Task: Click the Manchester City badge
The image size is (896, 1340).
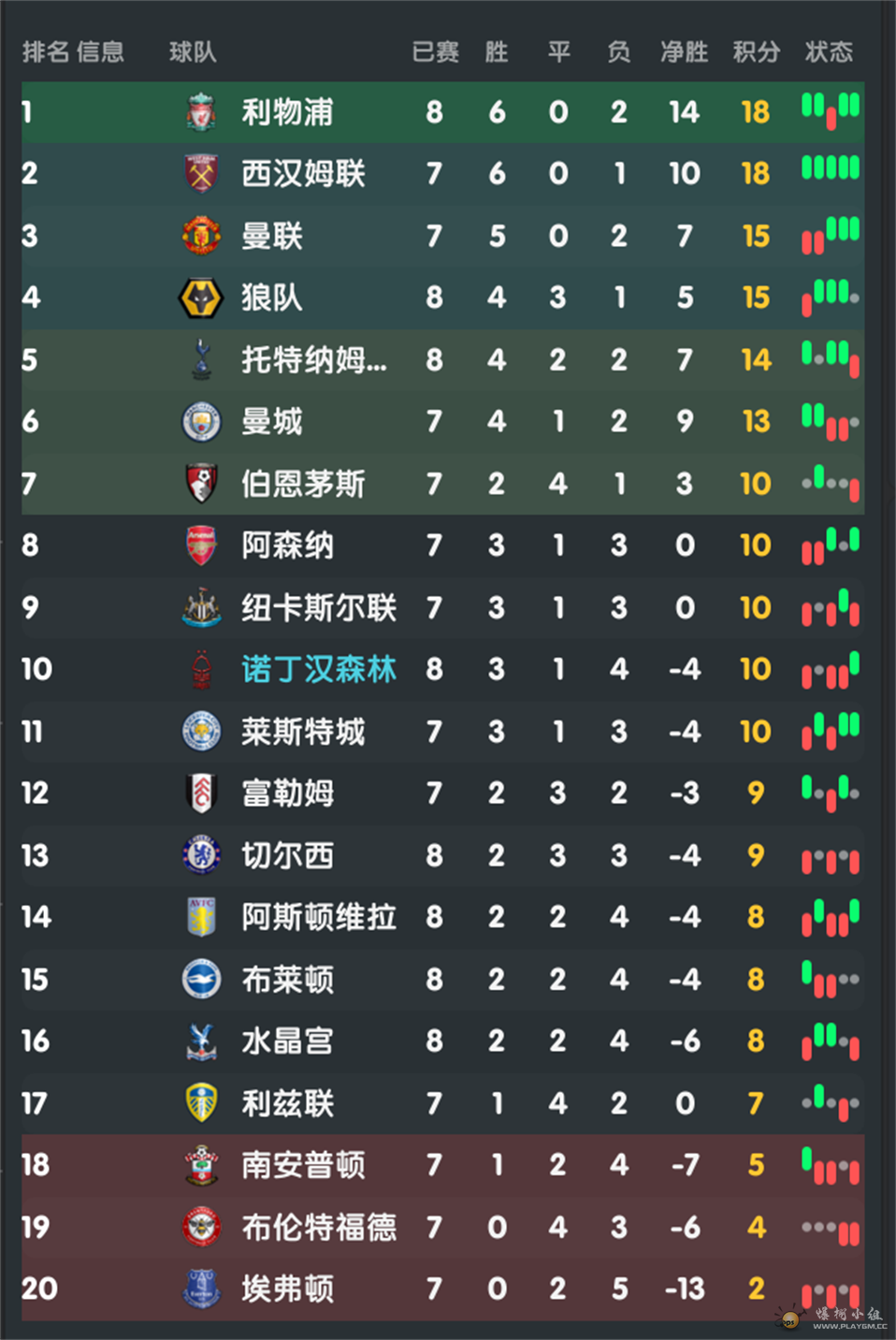Action: (x=201, y=422)
